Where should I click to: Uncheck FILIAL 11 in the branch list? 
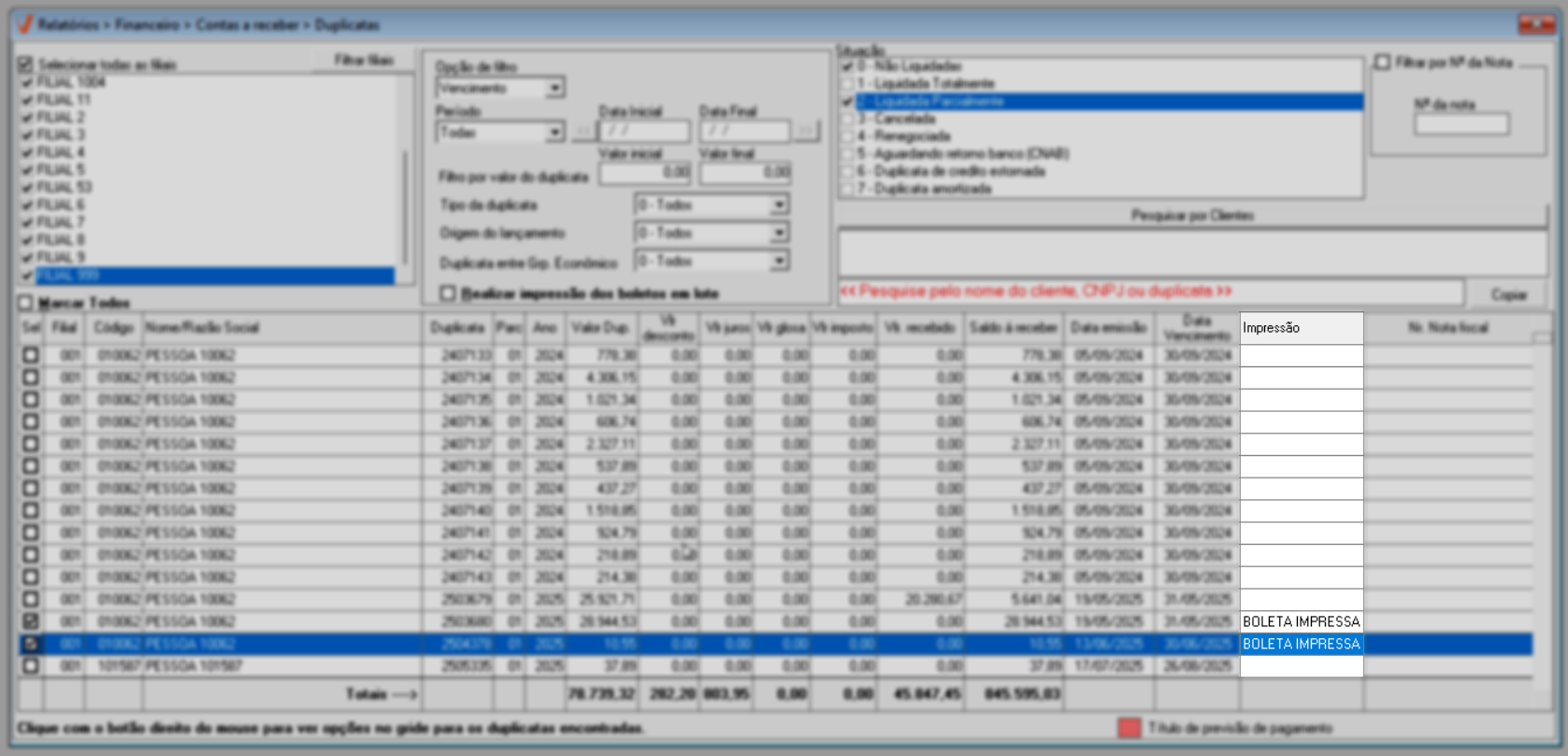click(x=27, y=100)
